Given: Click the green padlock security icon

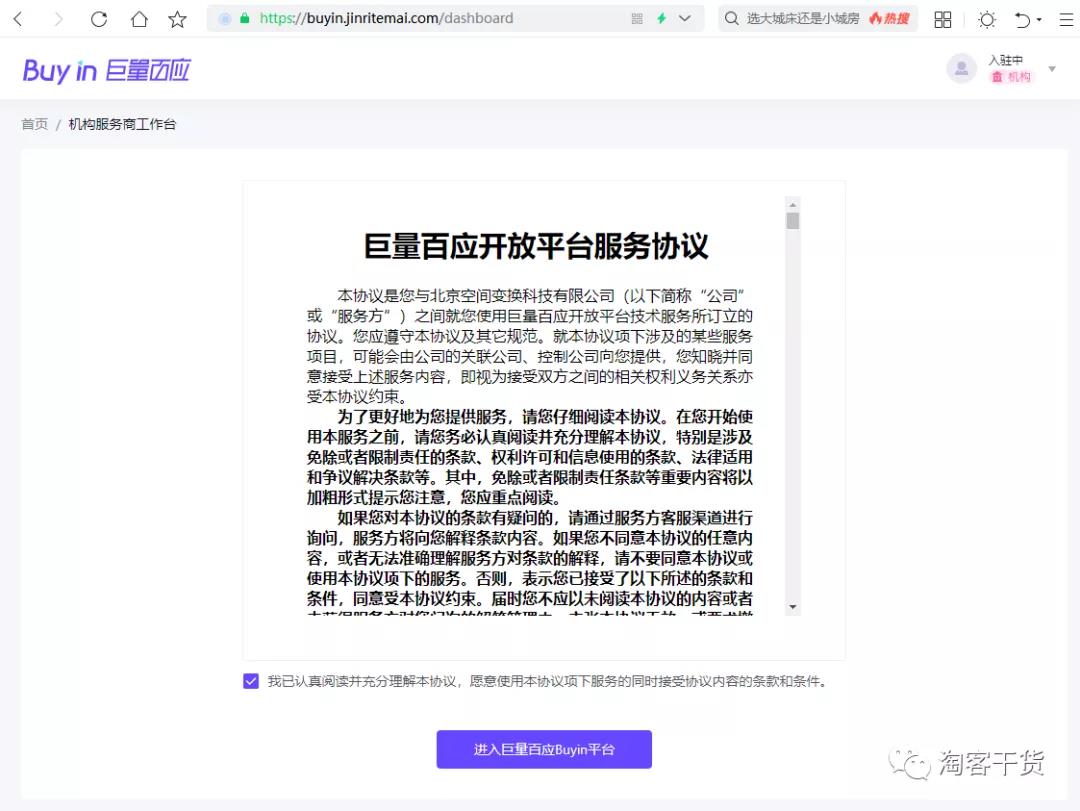Looking at the screenshot, I should point(245,19).
